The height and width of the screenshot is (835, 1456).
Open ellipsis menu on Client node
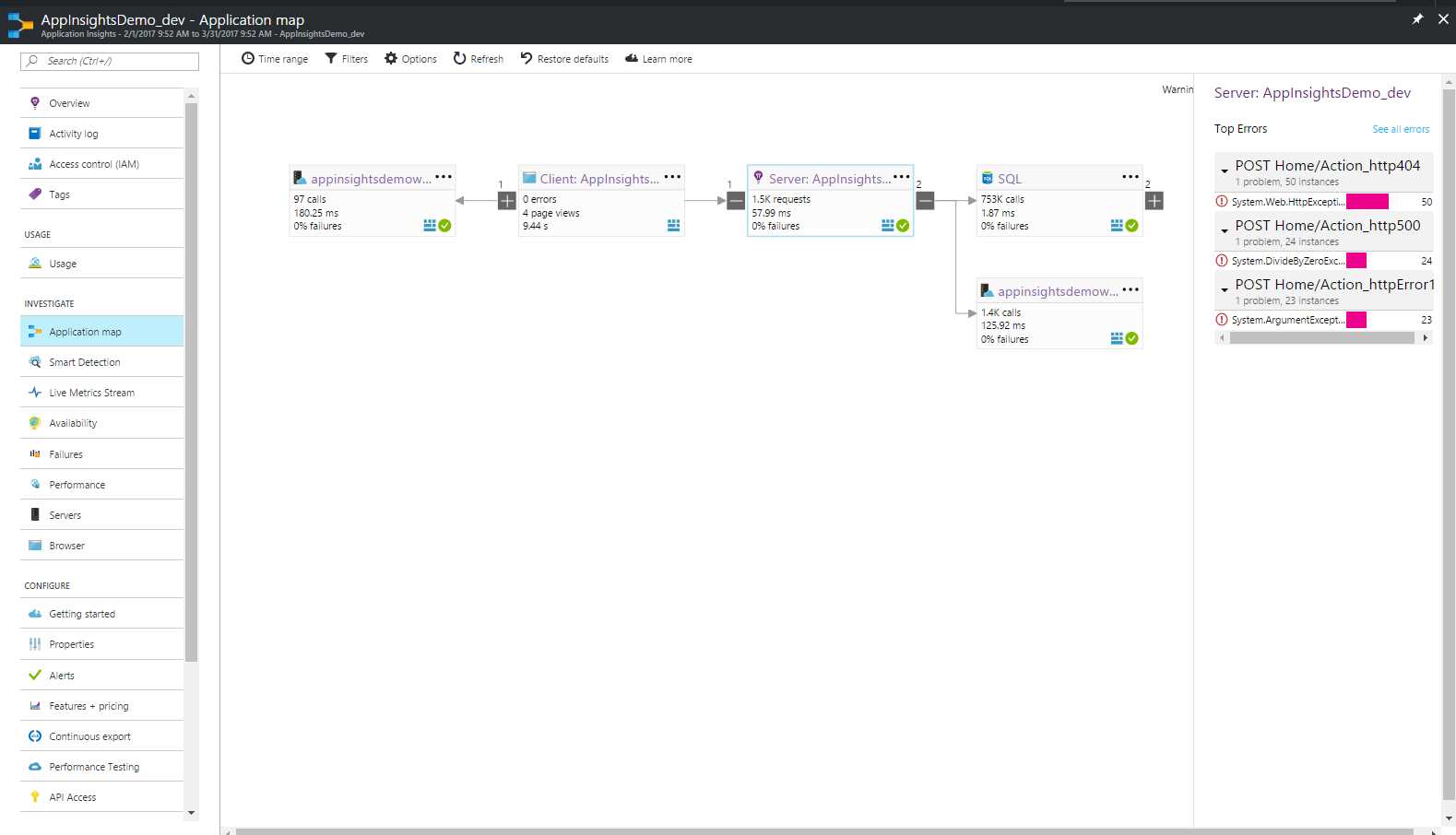[x=672, y=177]
